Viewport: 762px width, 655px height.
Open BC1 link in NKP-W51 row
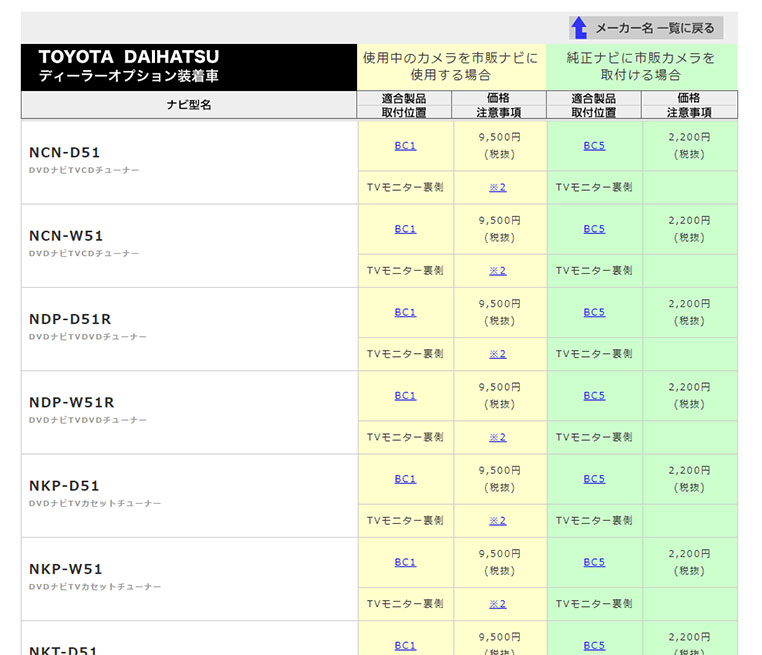click(405, 562)
